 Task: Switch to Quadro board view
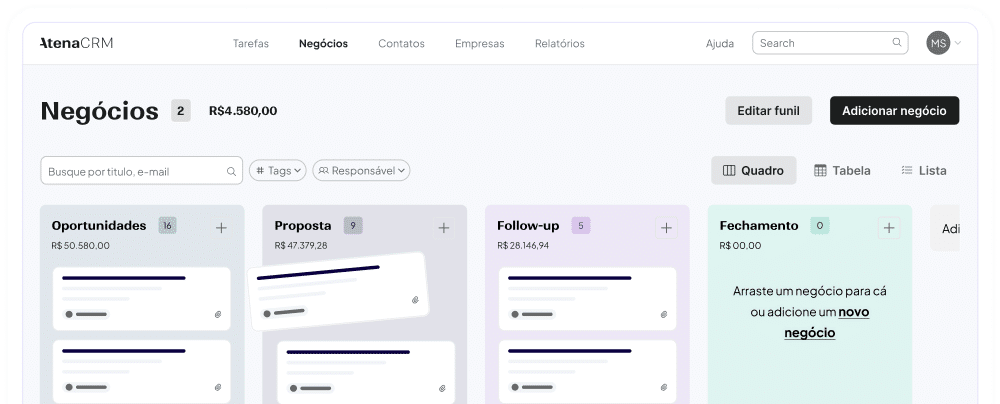754,171
